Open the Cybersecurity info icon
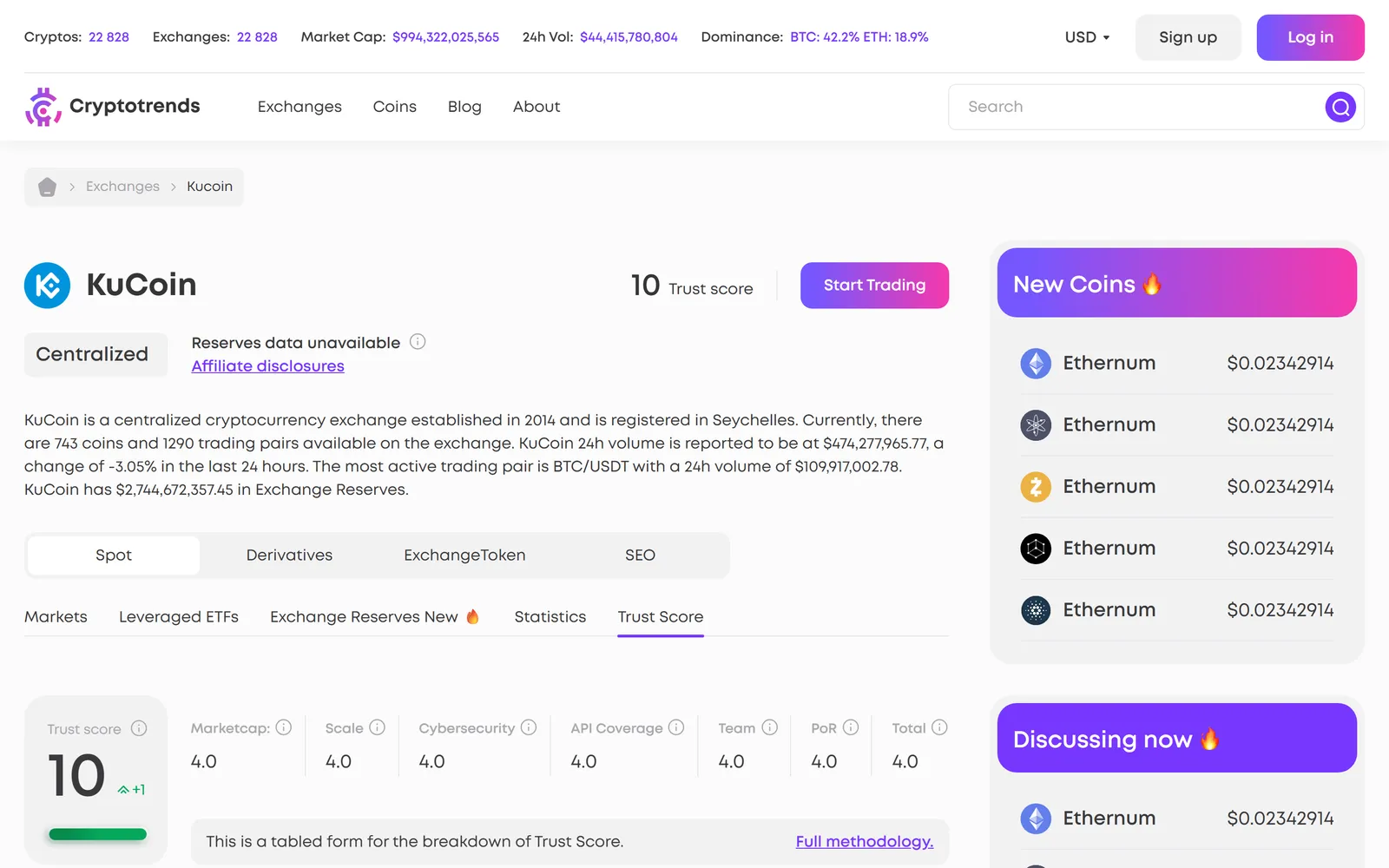The height and width of the screenshot is (868, 1389). 529,727
